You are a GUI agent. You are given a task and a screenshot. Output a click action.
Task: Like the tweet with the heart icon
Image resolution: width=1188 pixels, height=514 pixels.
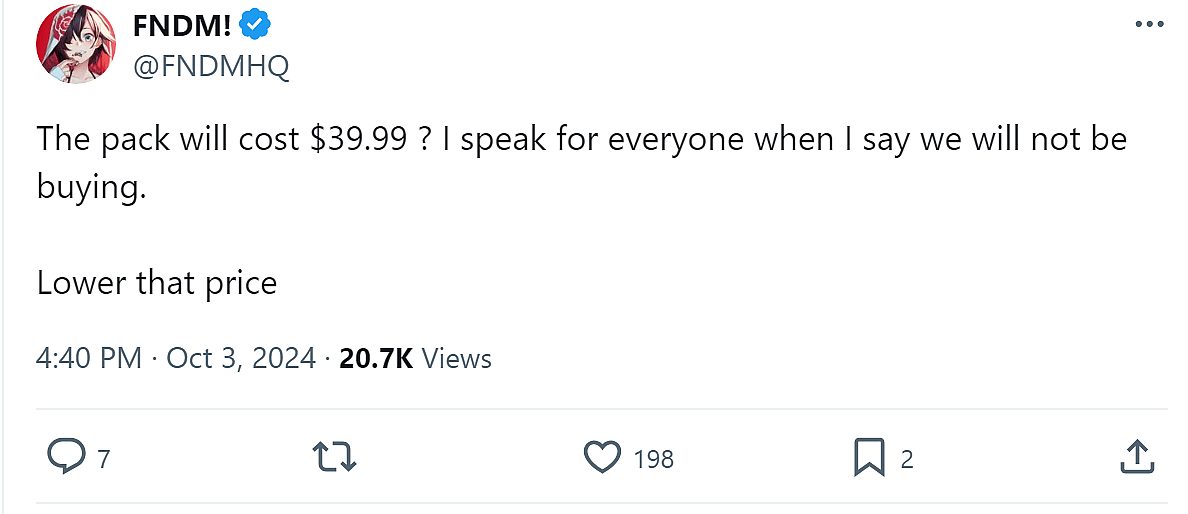coord(602,459)
